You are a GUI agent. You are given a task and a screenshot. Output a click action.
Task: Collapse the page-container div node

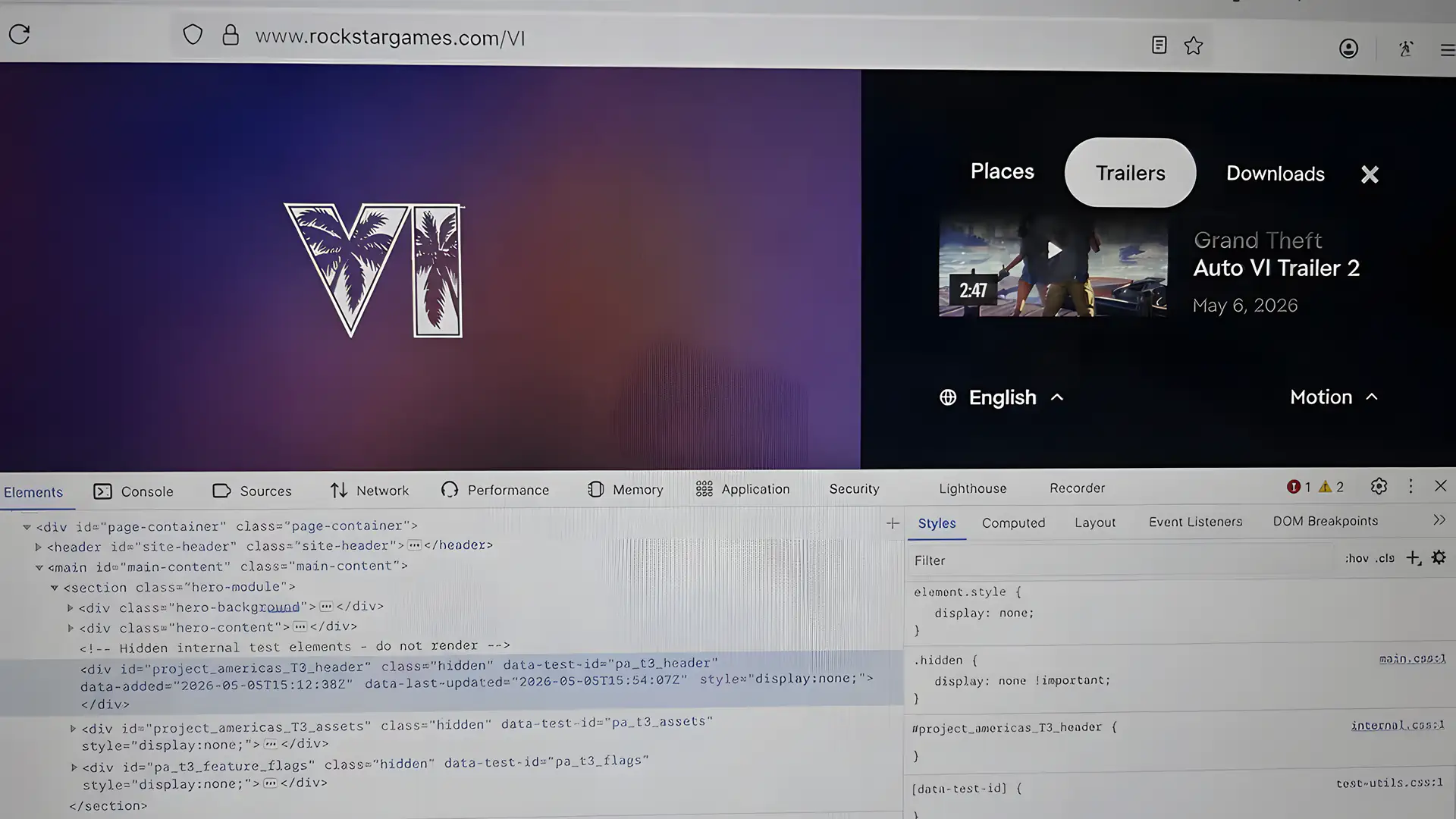pyautogui.click(x=27, y=527)
